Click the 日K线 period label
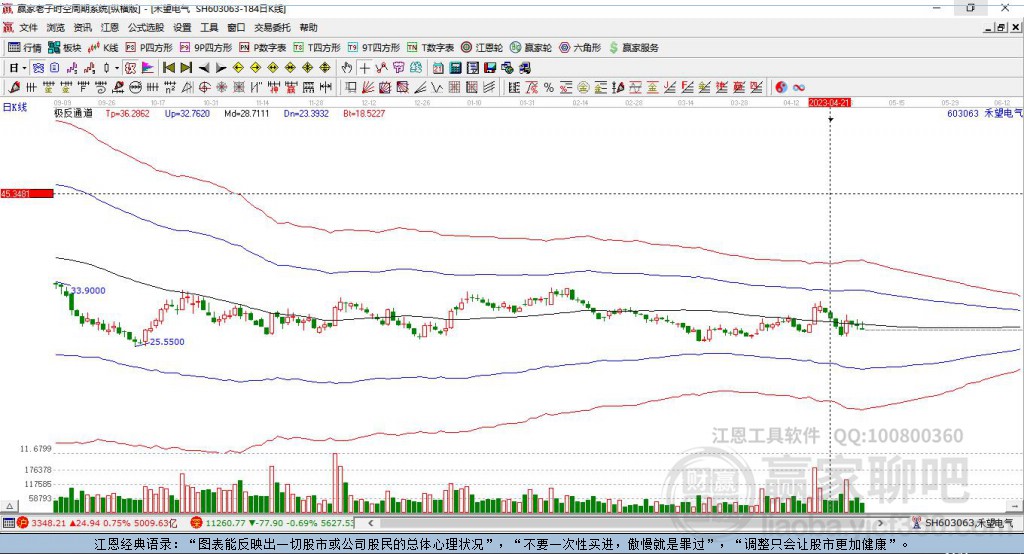1024x554 pixels. (15, 107)
